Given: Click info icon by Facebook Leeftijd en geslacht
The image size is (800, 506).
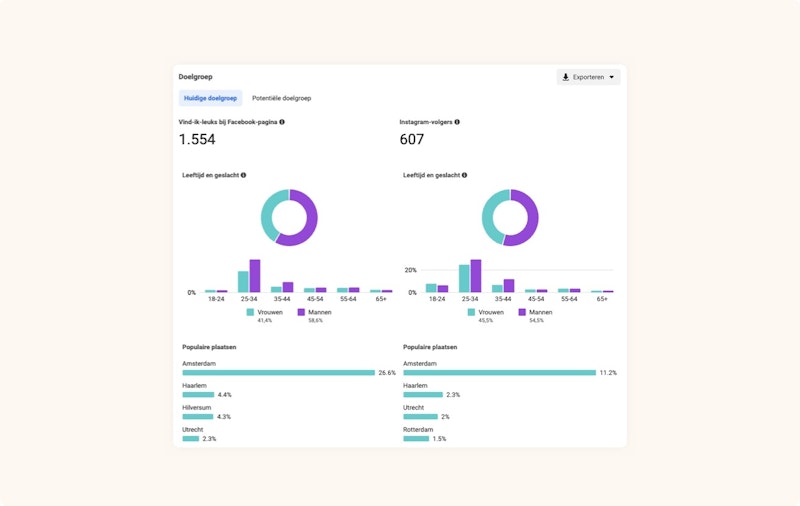Looking at the screenshot, I should click(243, 175).
